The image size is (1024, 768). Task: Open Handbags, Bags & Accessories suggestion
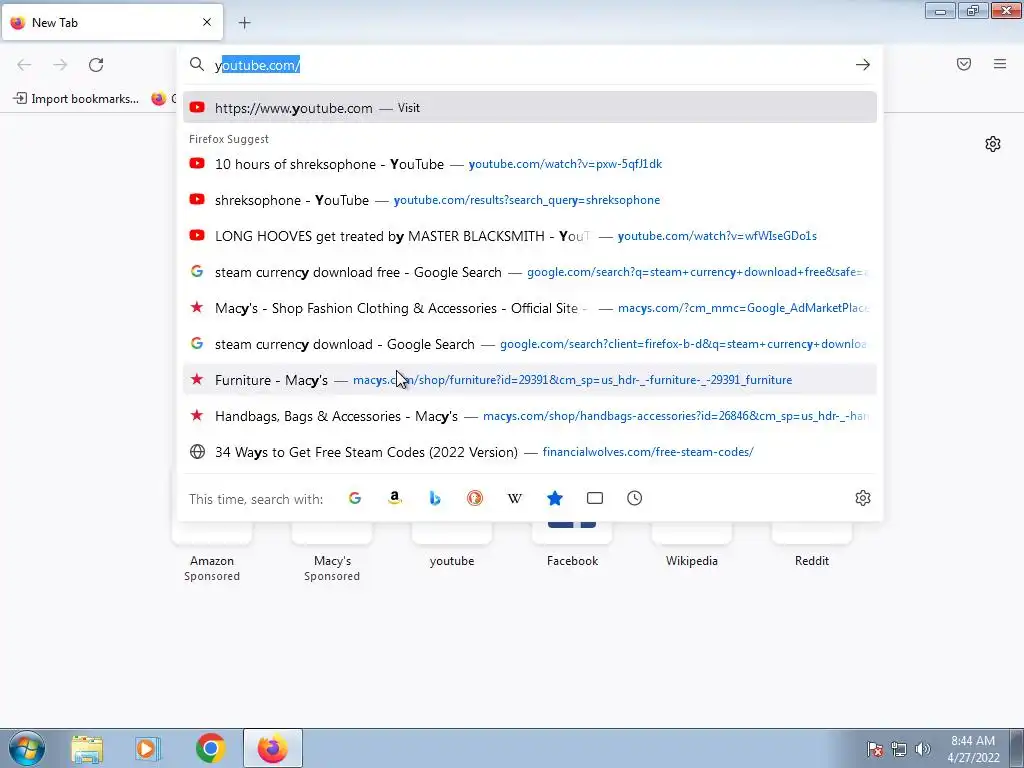click(530, 415)
